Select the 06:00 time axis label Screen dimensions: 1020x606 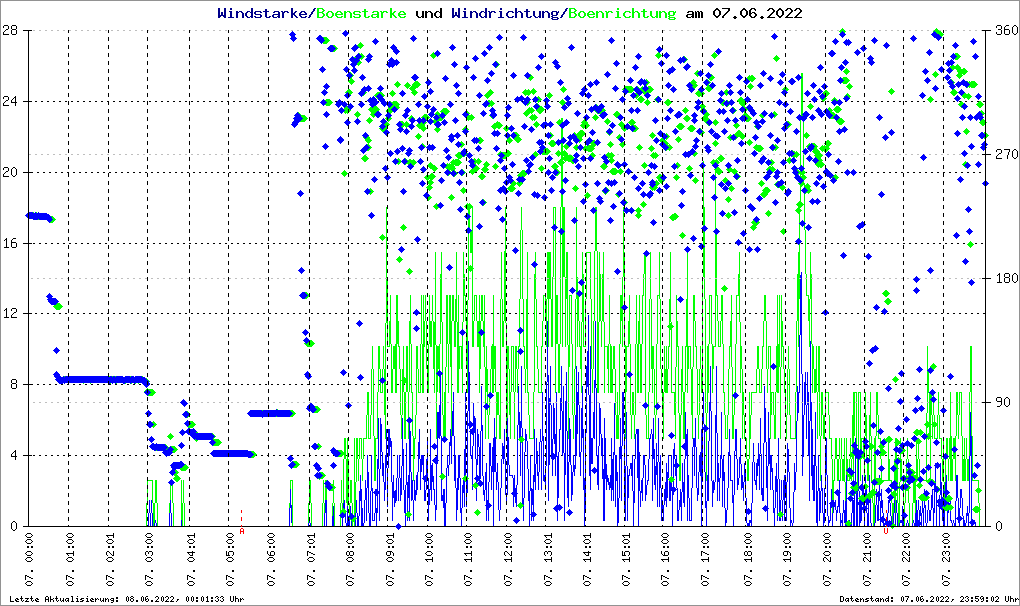270,560
